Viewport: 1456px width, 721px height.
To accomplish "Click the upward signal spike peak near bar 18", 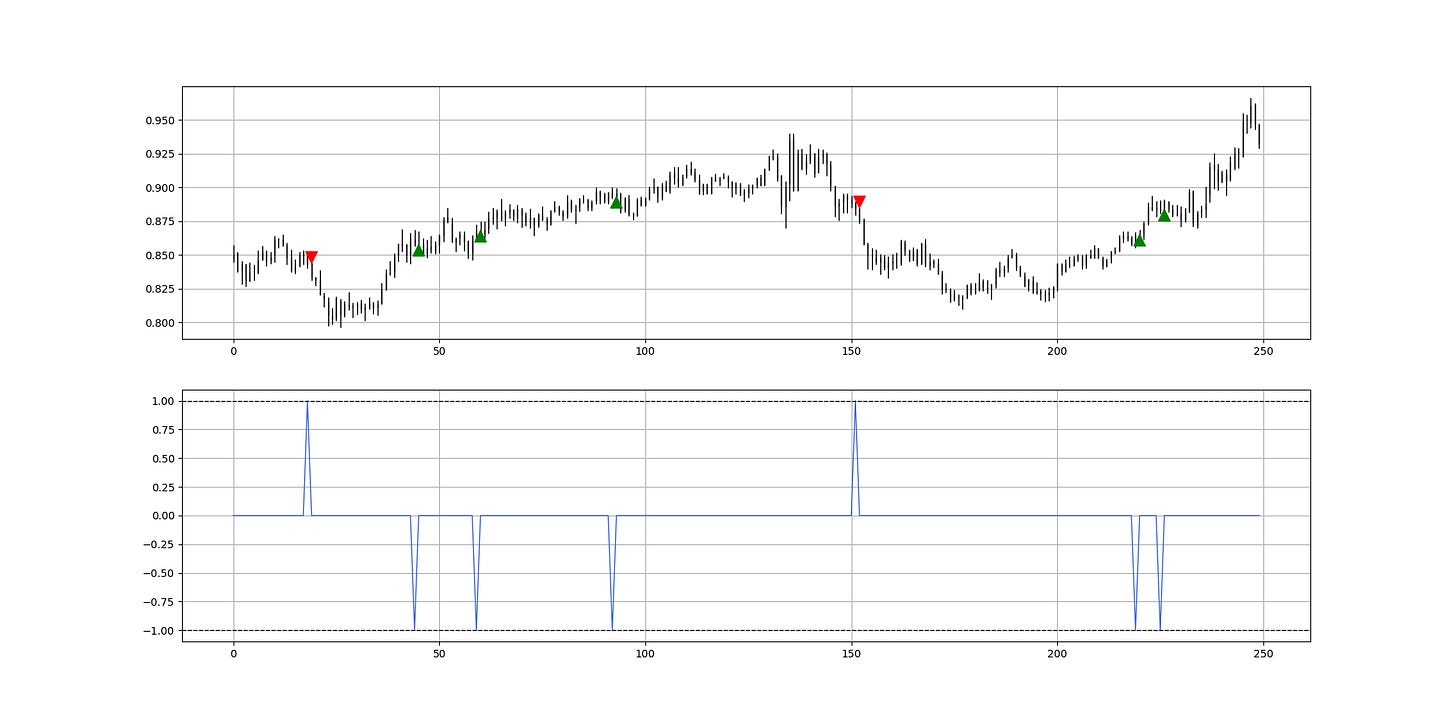I will [307, 402].
